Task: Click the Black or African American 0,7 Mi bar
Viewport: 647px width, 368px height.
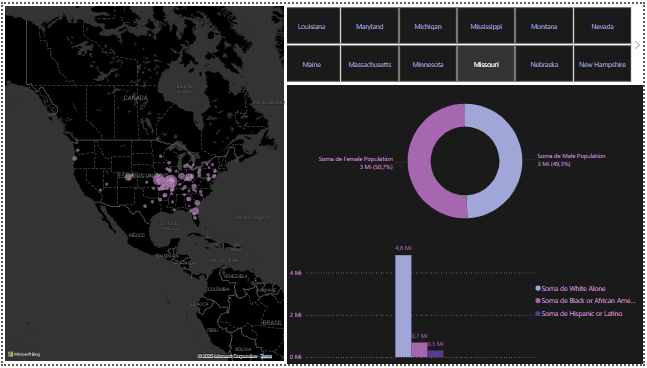Action: [419, 349]
